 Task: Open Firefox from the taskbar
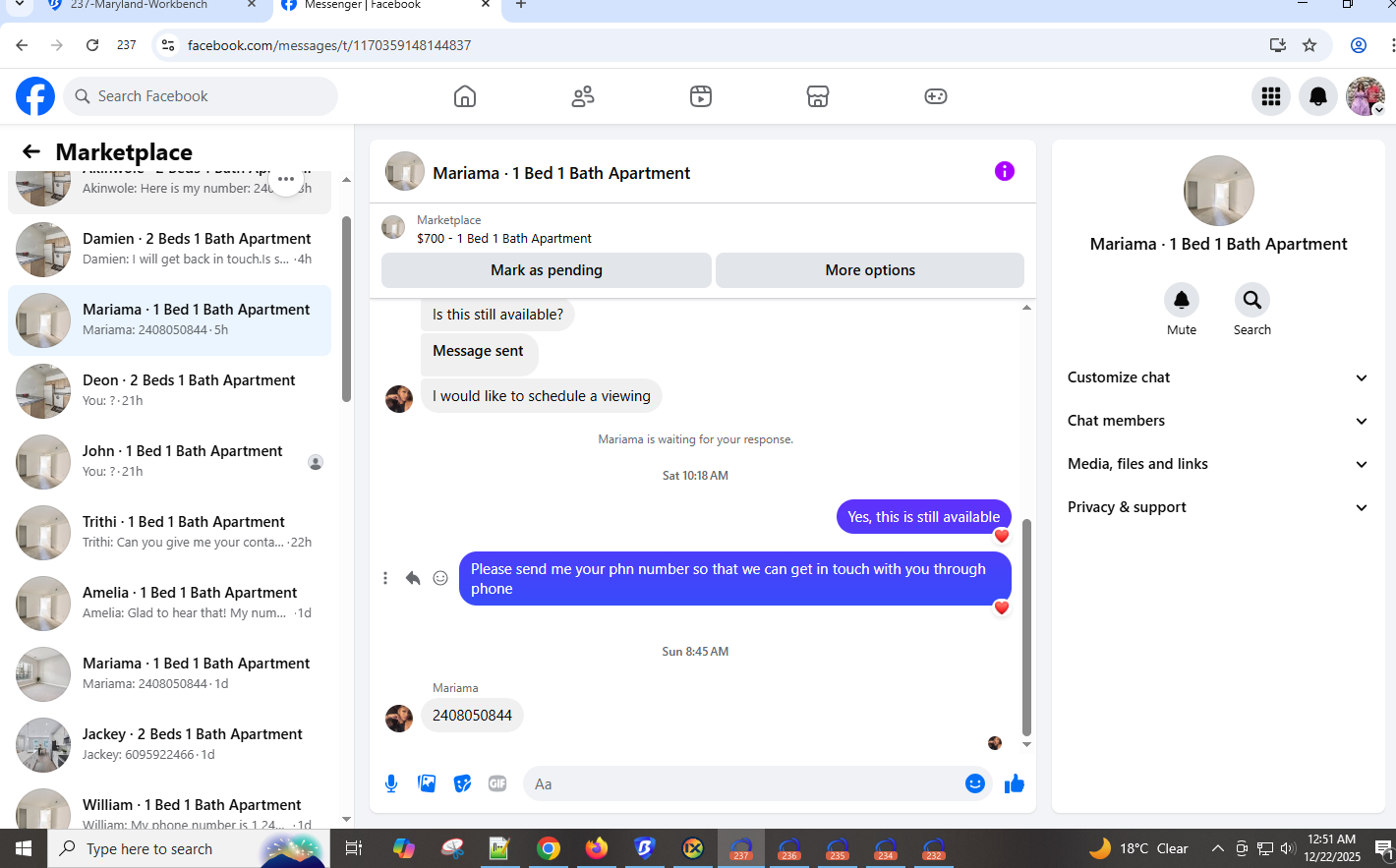[x=597, y=848]
